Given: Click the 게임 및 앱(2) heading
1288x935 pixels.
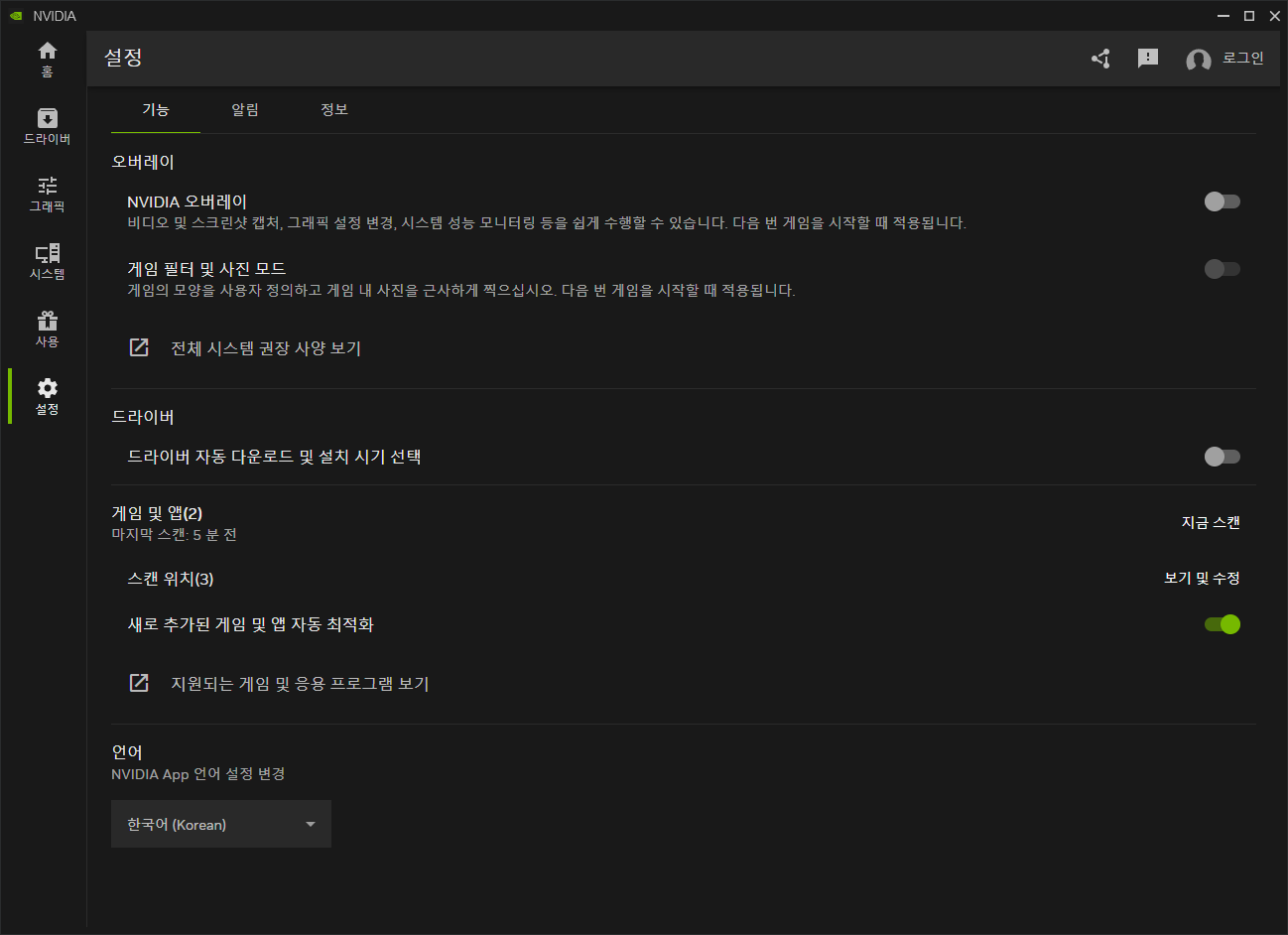Looking at the screenshot, I should [157, 513].
